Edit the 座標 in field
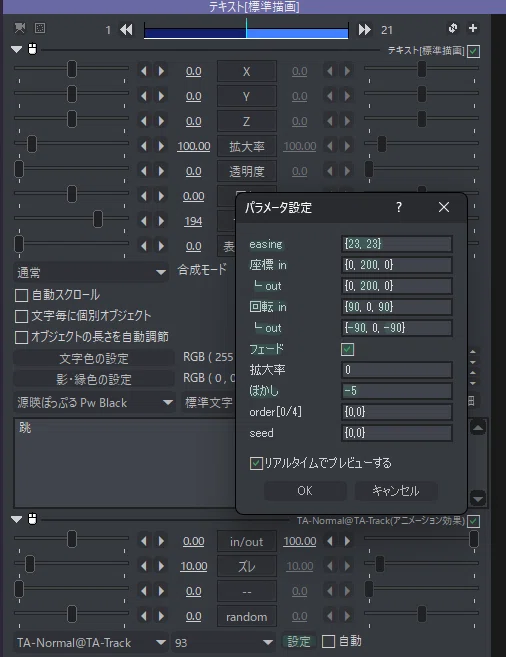The width and height of the screenshot is (506, 657). (x=397, y=265)
